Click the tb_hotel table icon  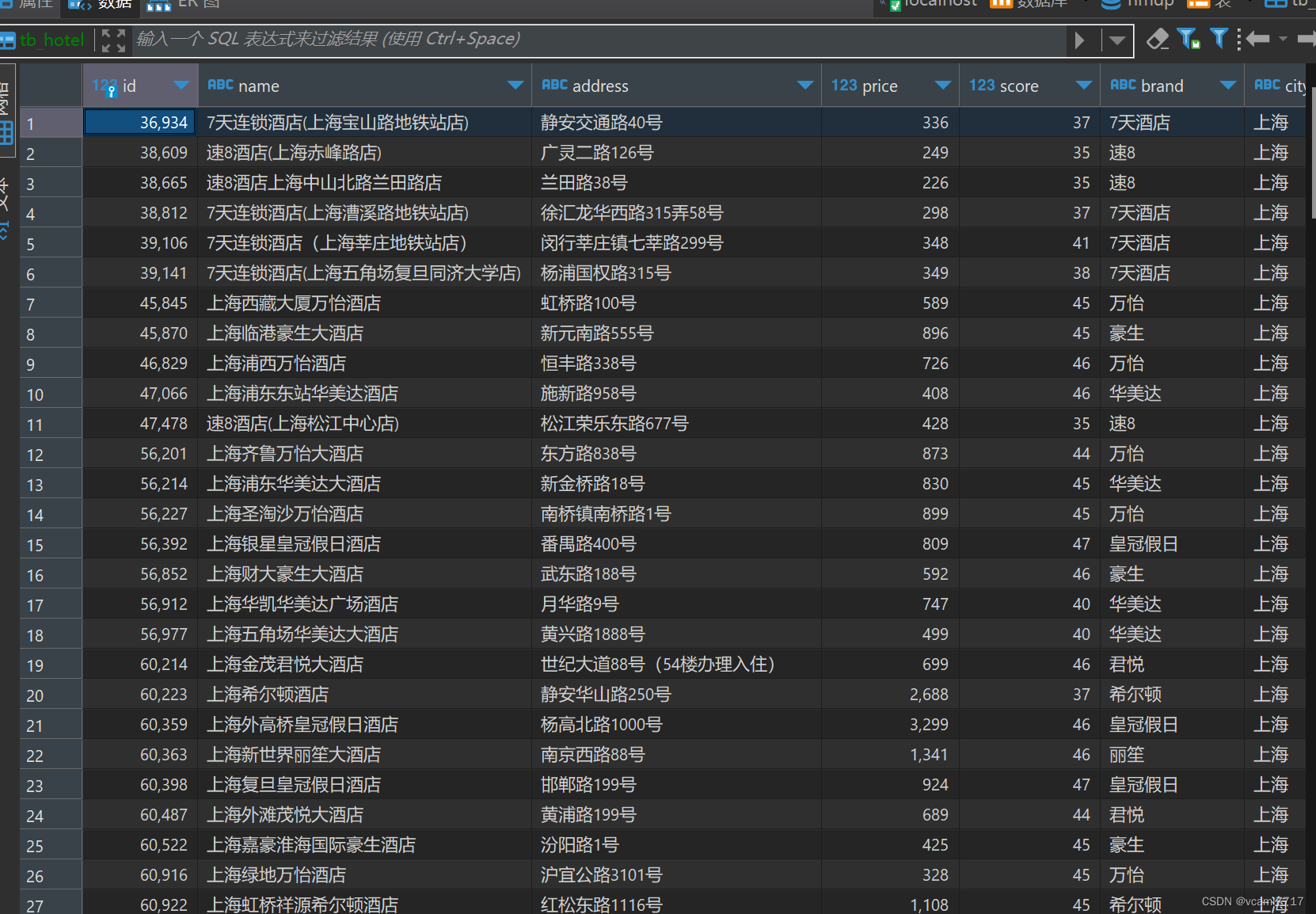coord(8,40)
